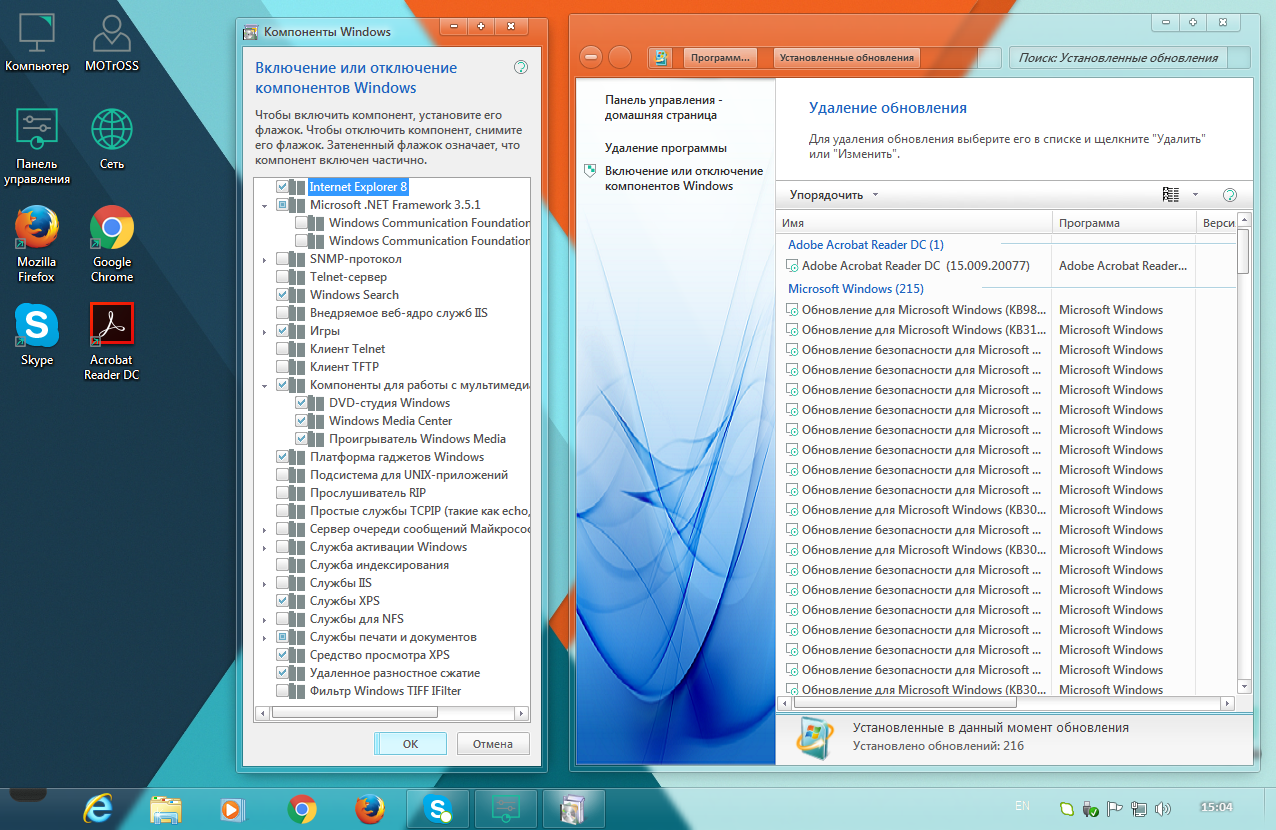Launch Acrobat Reader DC desktop shortcut
1276x830 pixels.
[112, 342]
